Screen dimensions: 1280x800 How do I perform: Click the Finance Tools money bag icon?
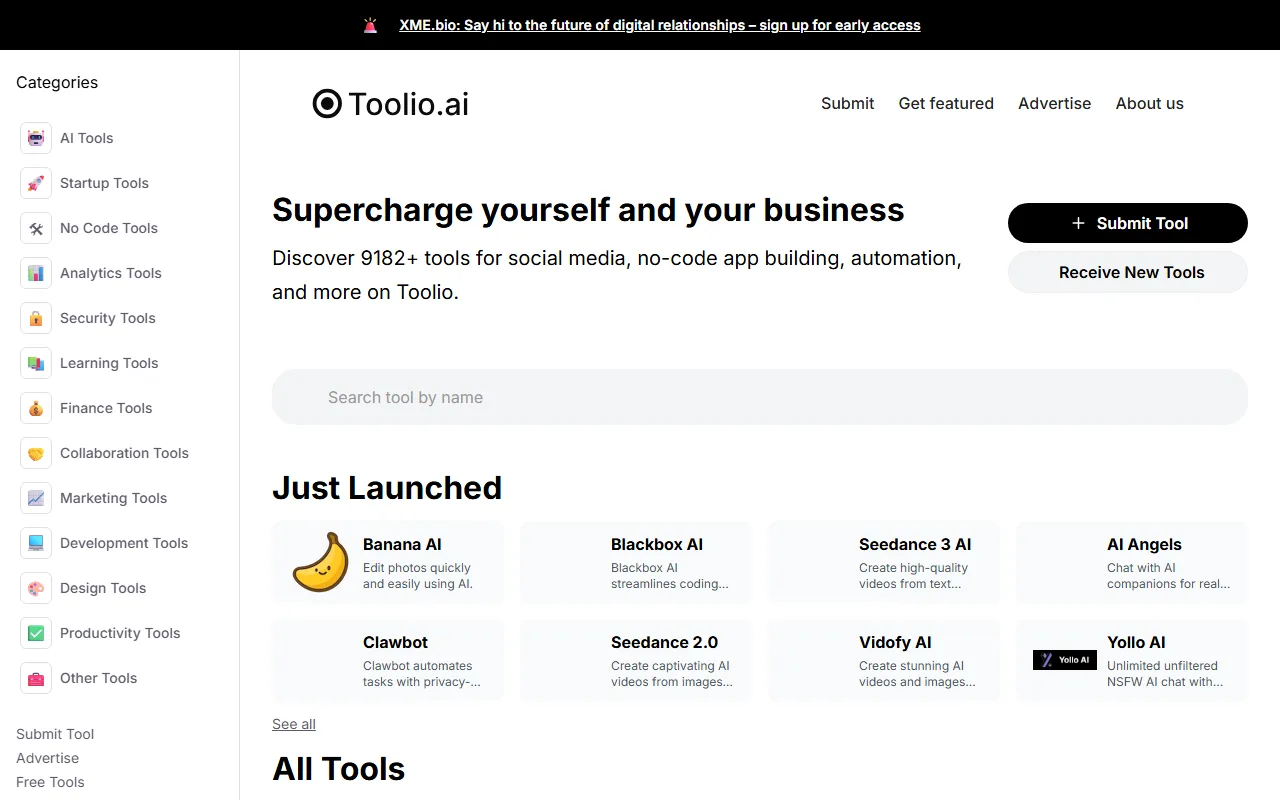pos(36,408)
